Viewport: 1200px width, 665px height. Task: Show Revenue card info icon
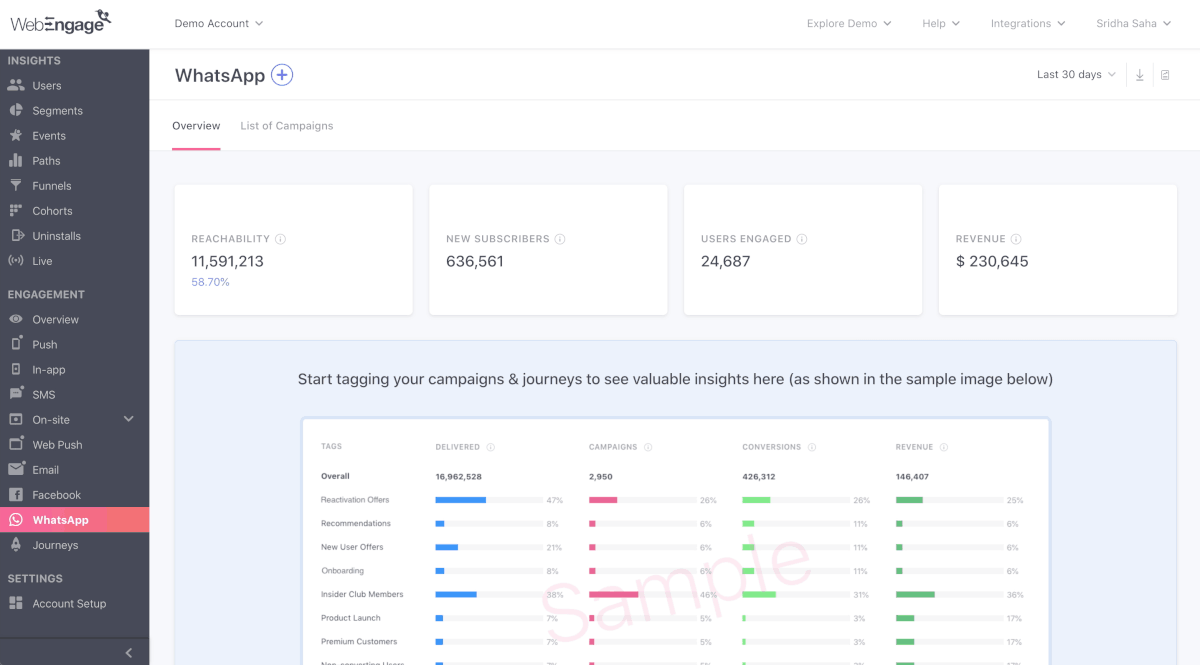point(1016,239)
